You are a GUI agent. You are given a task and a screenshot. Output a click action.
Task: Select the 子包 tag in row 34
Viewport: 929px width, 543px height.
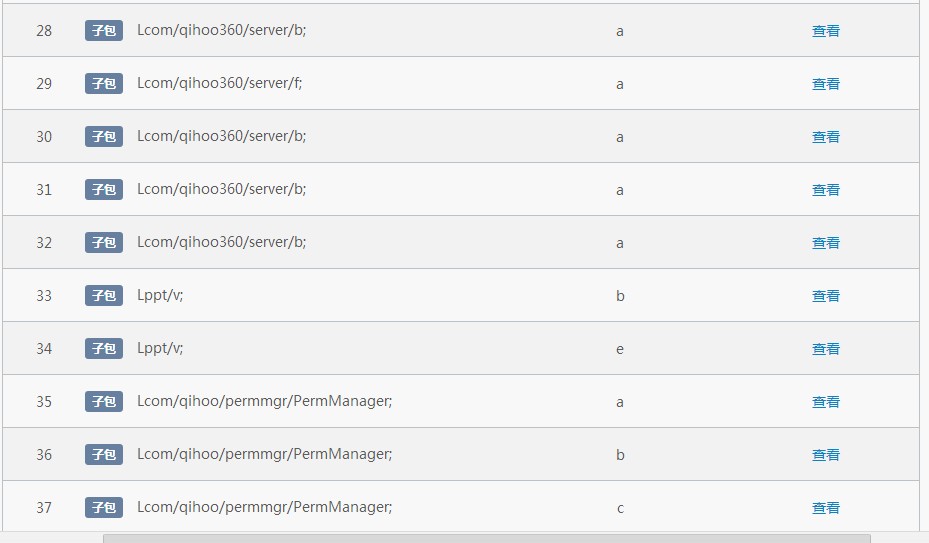point(104,349)
